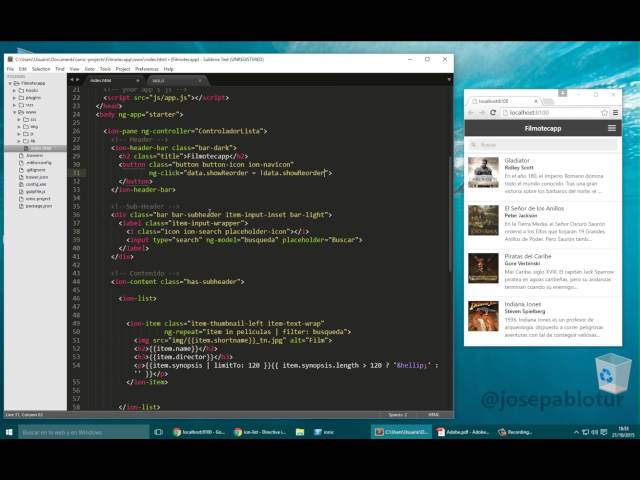Click Spaces: 2 in the status bar
This screenshot has height=480, width=640.
(398, 415)
